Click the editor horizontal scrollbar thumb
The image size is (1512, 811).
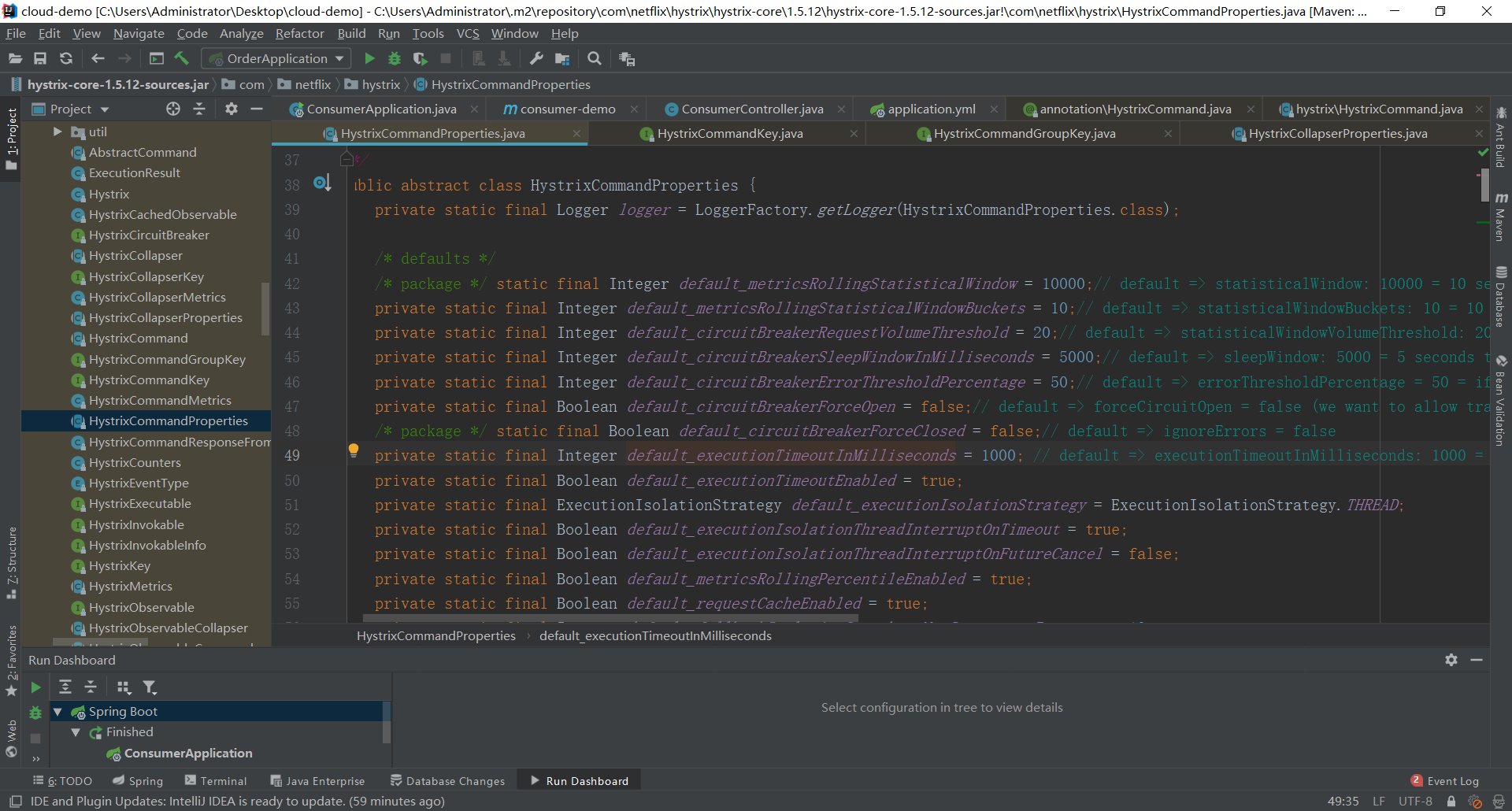click(610, 619)
